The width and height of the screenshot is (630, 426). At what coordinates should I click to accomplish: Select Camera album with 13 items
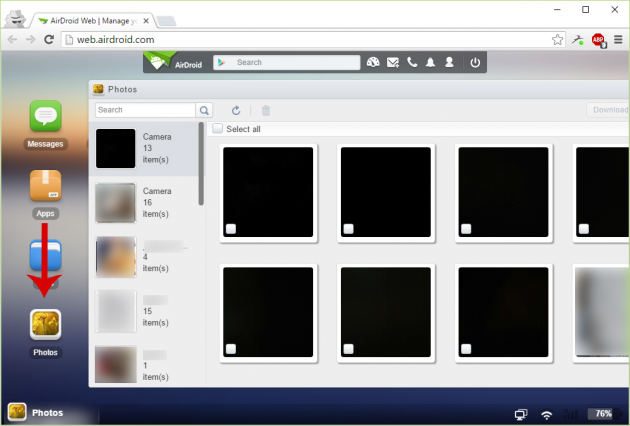144,149
